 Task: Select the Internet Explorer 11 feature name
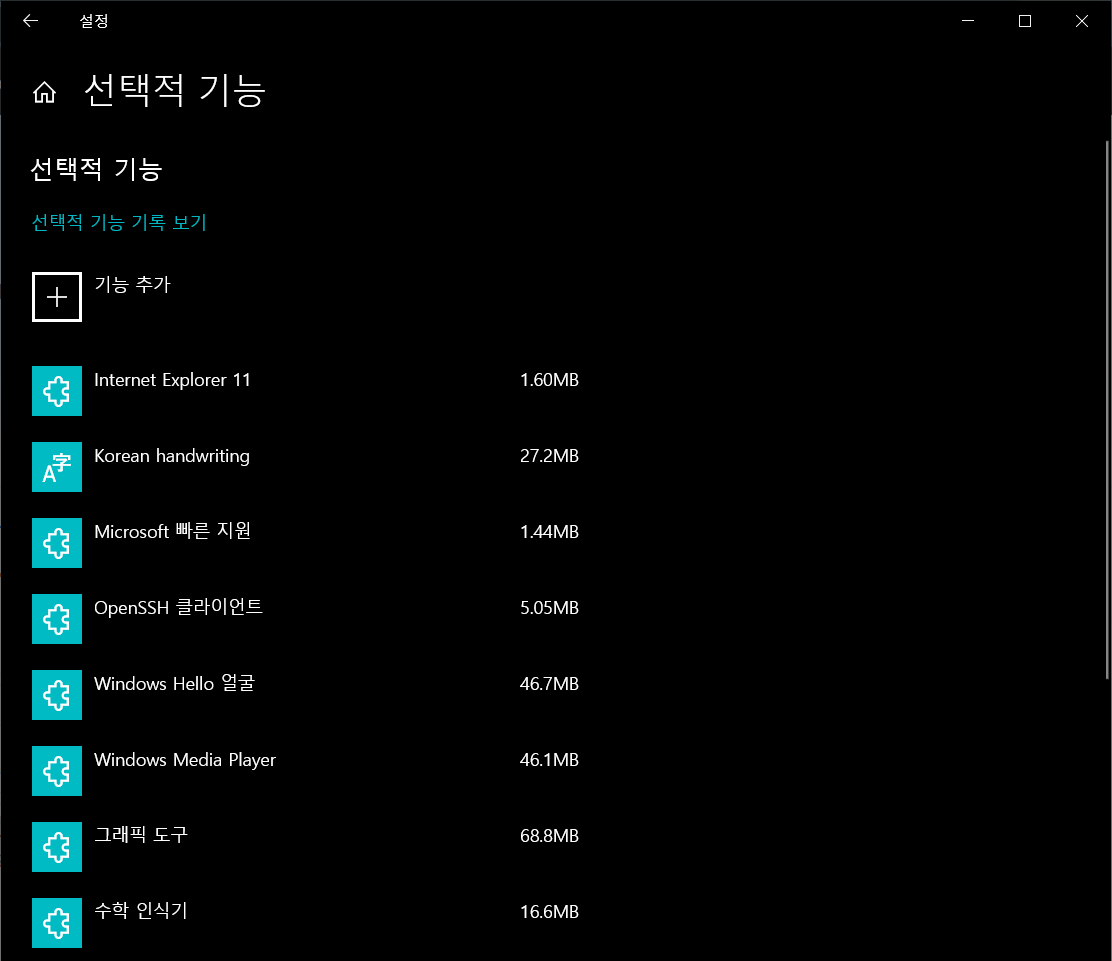[172, 380]
